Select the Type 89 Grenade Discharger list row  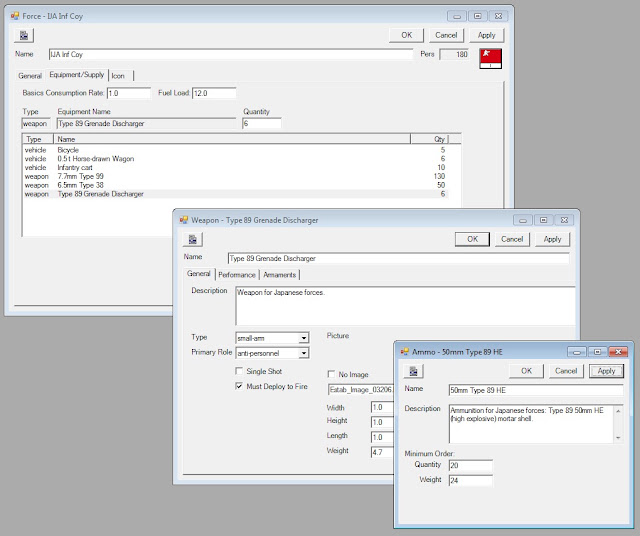pyautogui.click(x=236, y=194)
